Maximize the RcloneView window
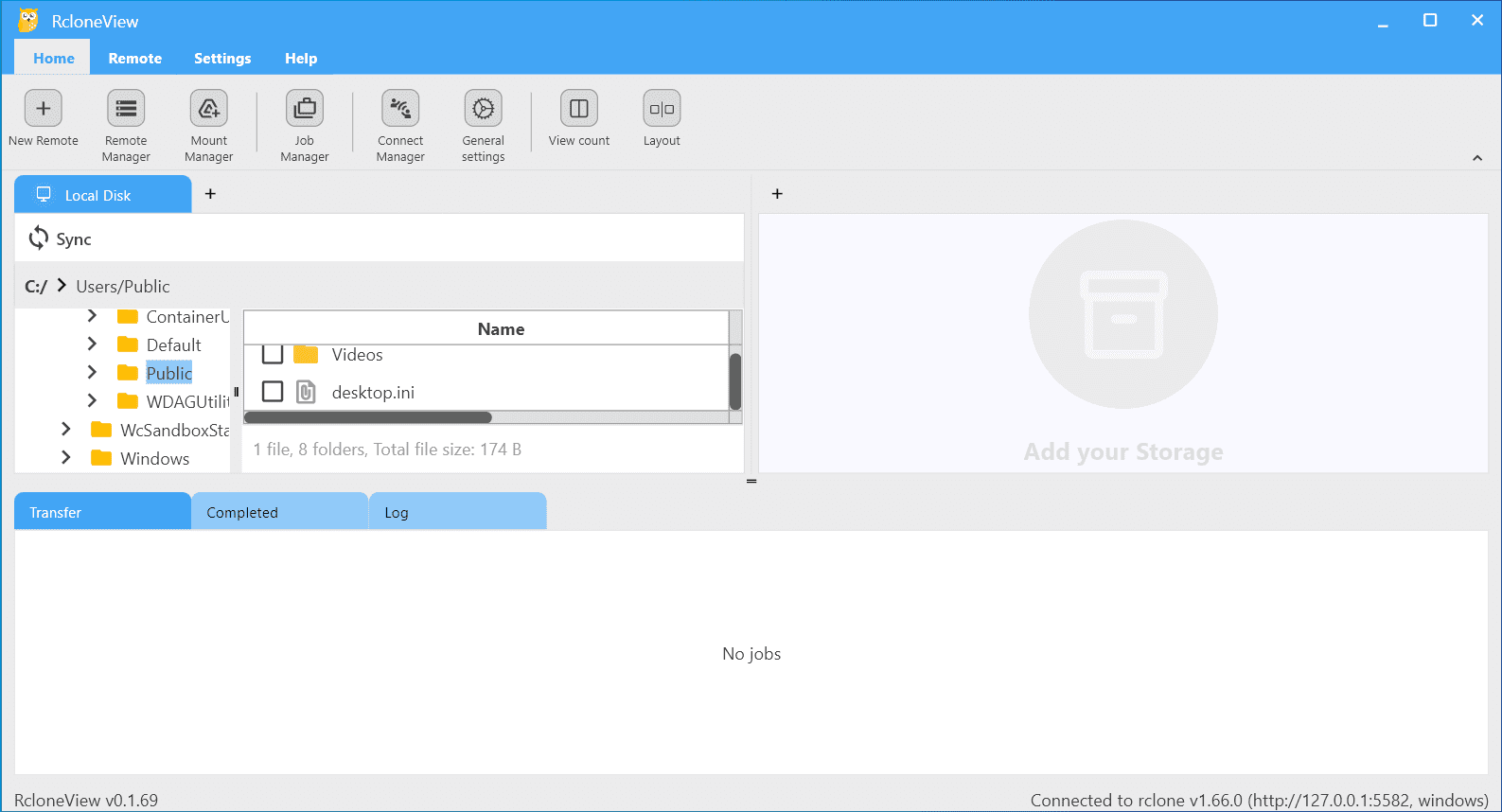This screenshot has height=812, width=1502. click(1430, 21)
